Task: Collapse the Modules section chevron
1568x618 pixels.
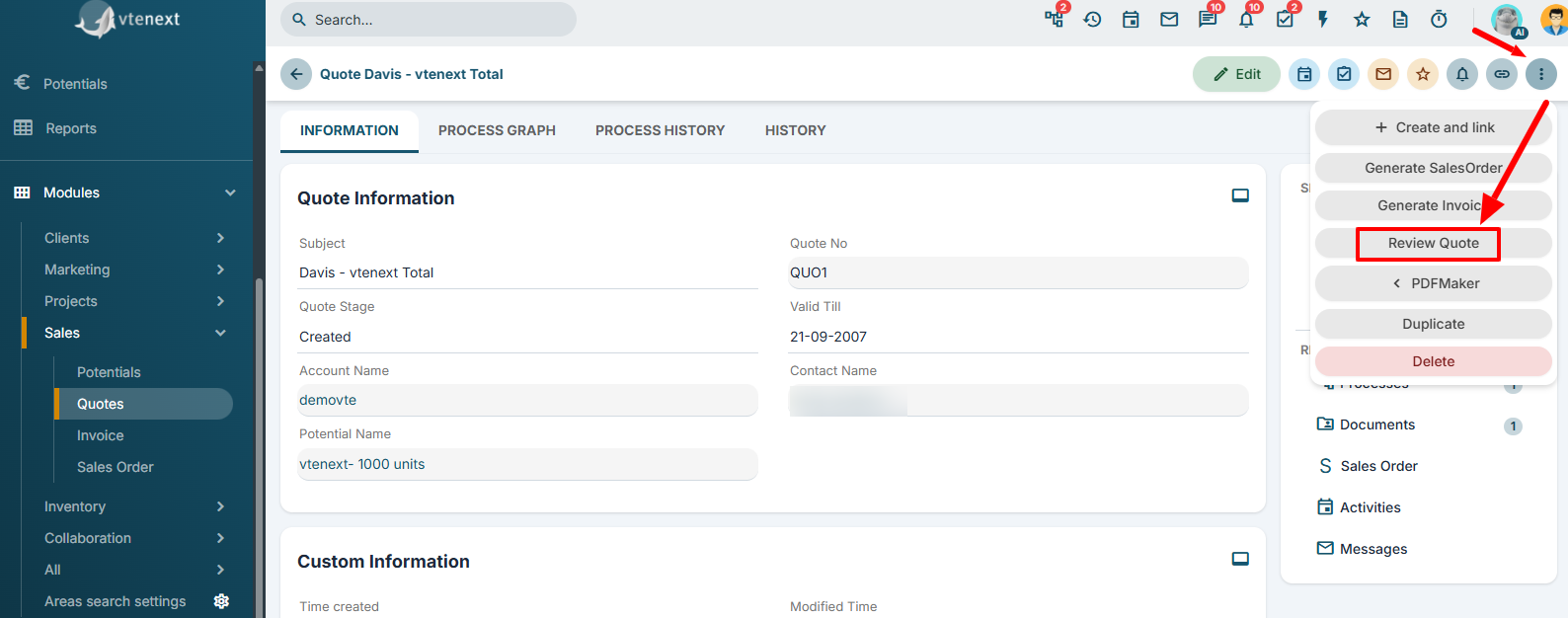Action: pos(230,193)
